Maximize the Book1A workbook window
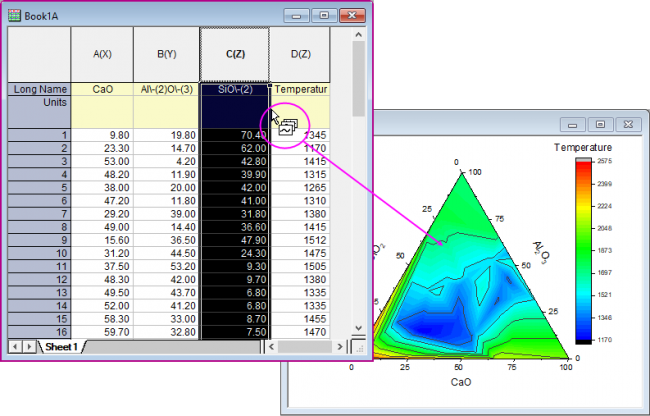The width and height of the screenshot is (650, 416). pyautogui.click(x=323, y=14)
